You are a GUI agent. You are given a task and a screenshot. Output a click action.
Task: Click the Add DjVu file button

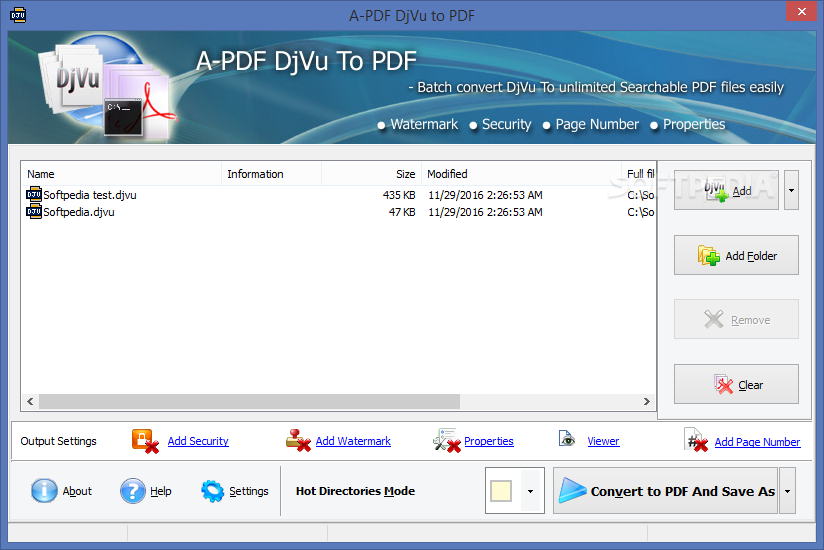tap(726, 190)
